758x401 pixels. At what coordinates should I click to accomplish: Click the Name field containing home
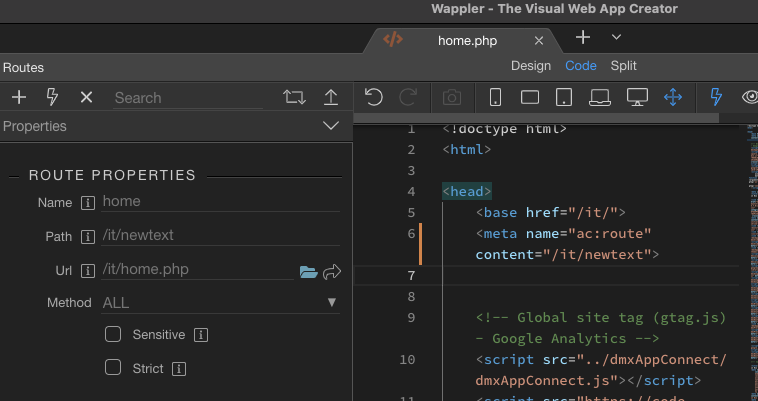(x=220, y=201)
